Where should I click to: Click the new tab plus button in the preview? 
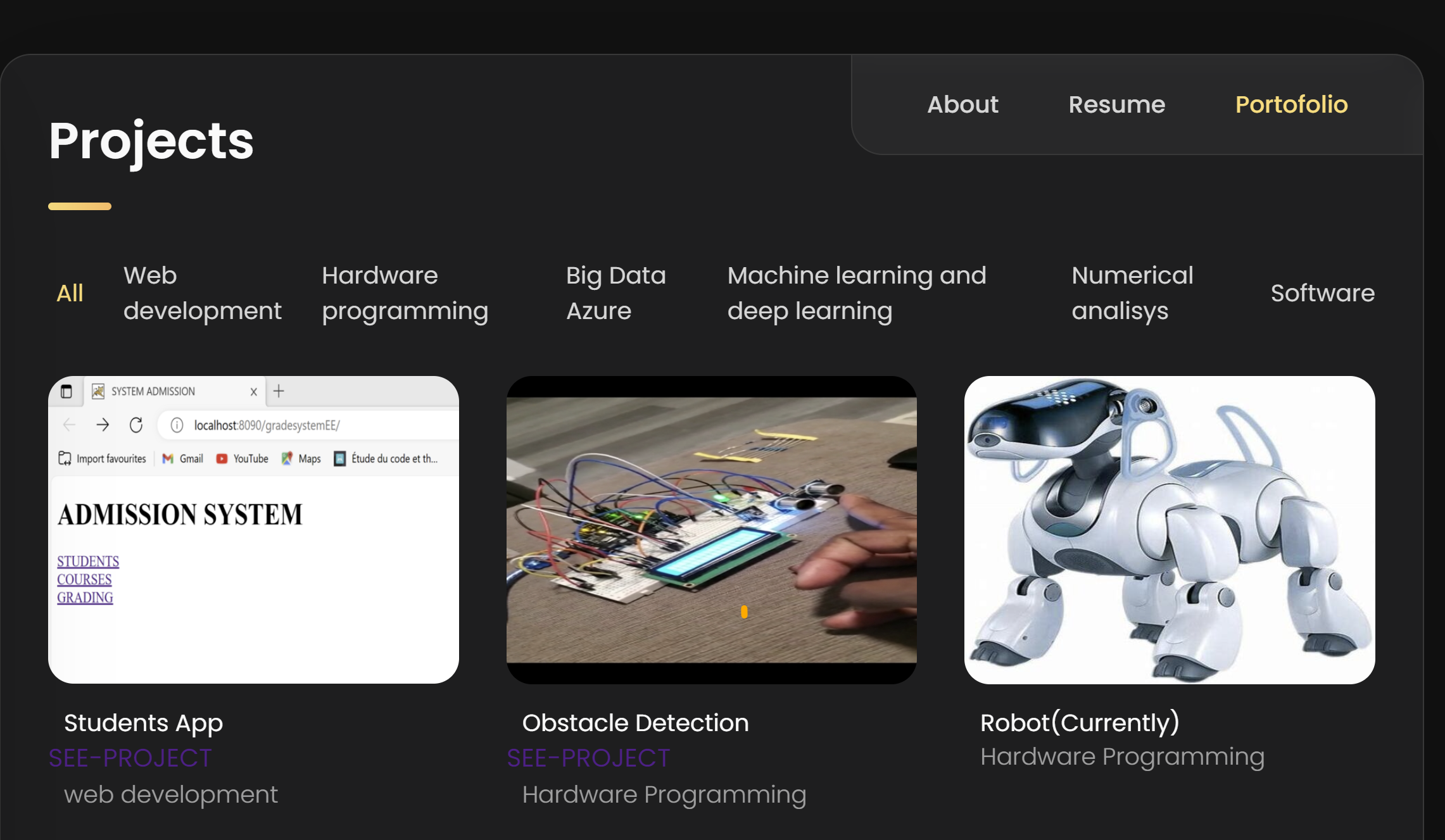tap(279, 391)
